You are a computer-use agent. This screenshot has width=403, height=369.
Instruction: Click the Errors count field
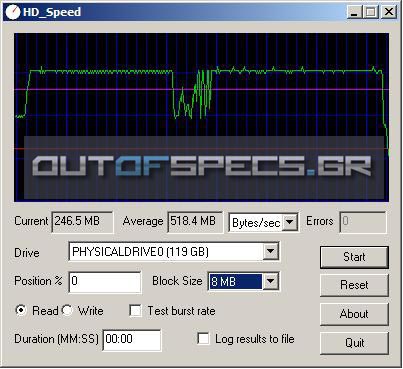(363, 222)
